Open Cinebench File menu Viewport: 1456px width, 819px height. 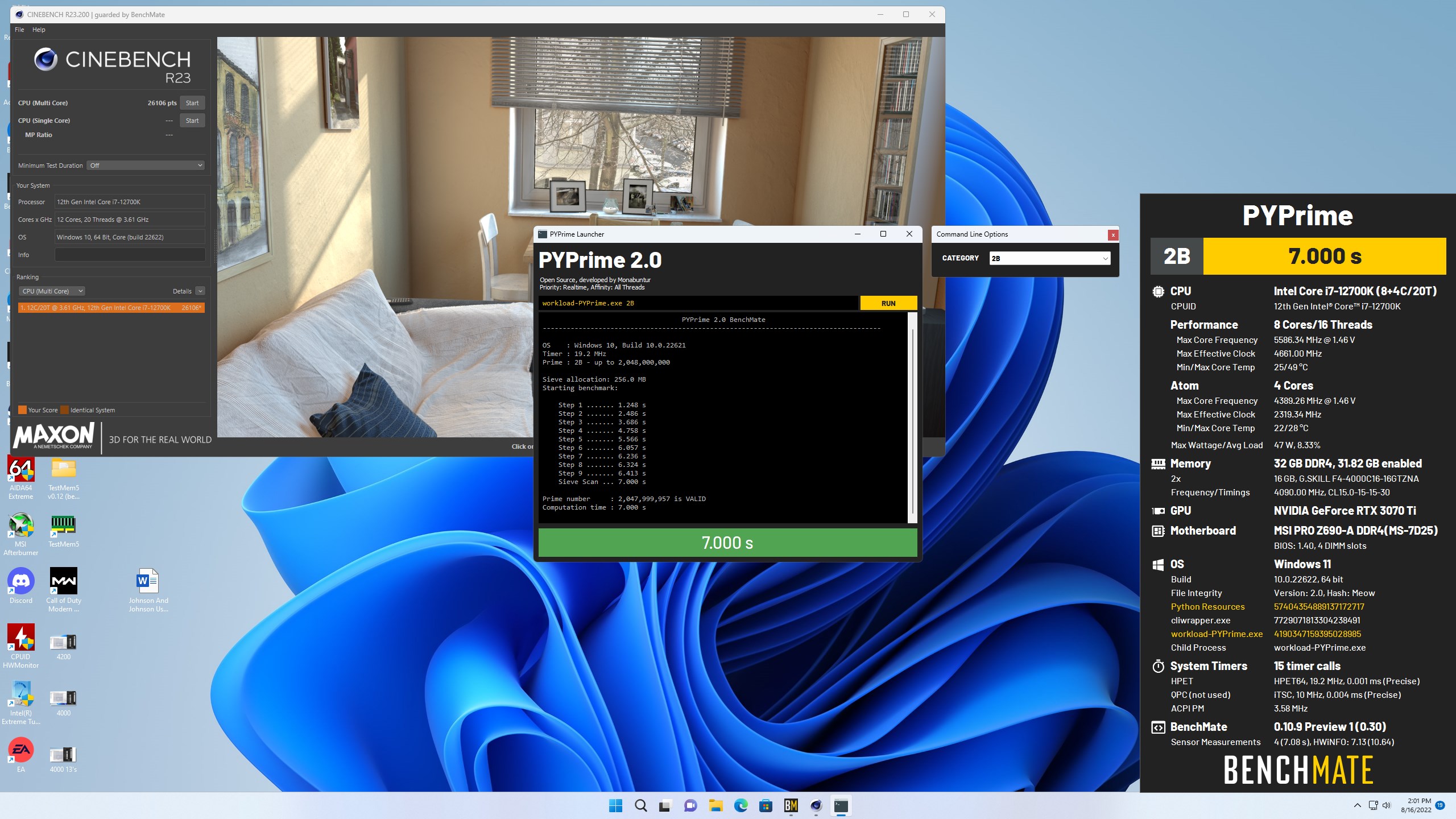(x=19, y=30)
